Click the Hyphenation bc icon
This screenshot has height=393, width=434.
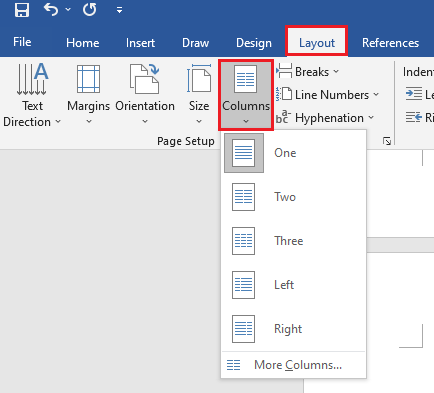tap(284, 117)
